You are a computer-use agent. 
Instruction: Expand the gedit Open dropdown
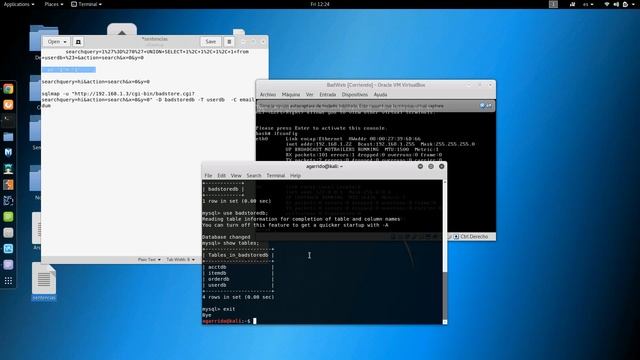pyautogui.click(x=57, y=42)
